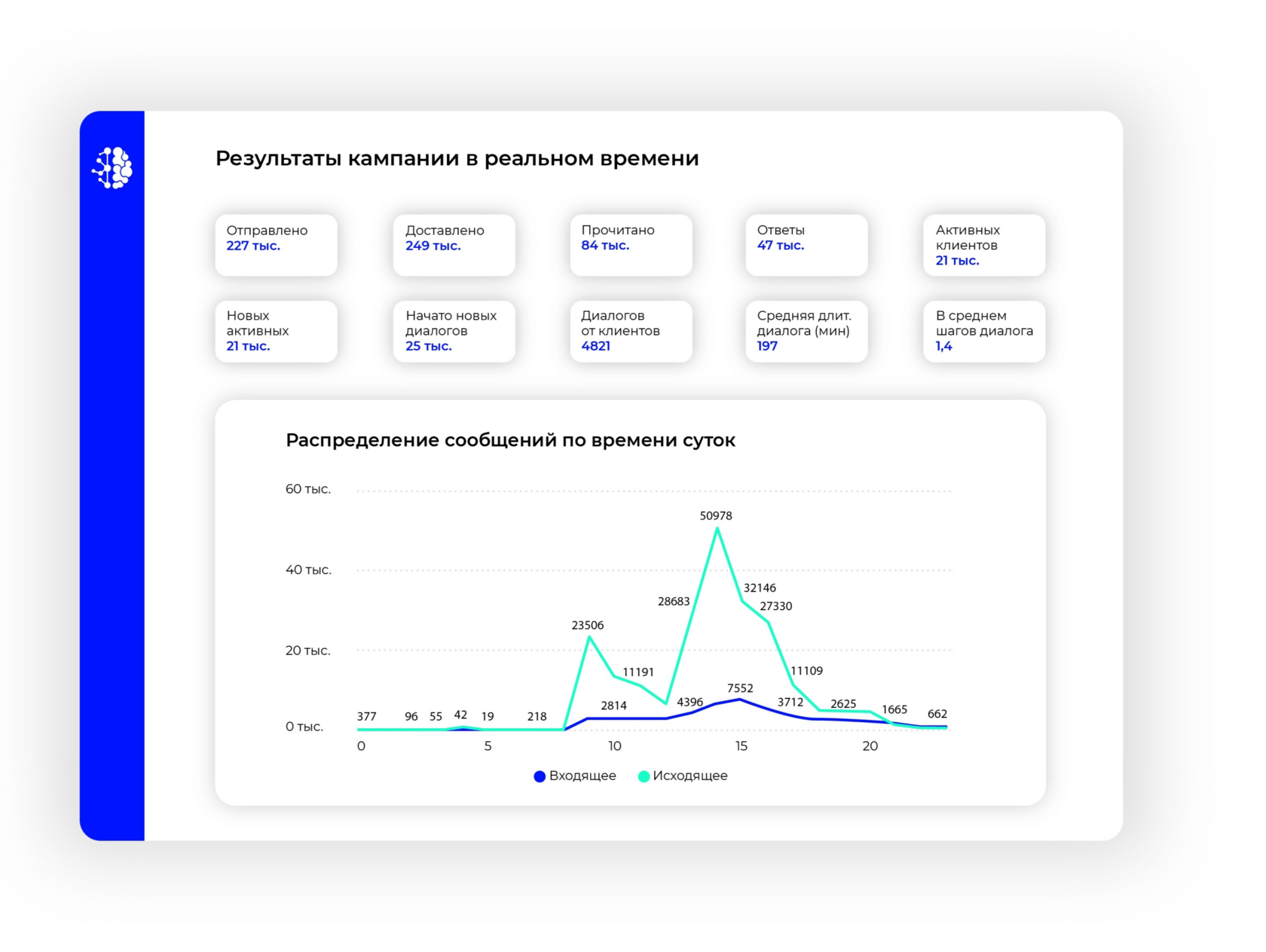The height and width of the screenshot is (952, 1266).
Task: Click the data label 218
Action: pos(537,716)
